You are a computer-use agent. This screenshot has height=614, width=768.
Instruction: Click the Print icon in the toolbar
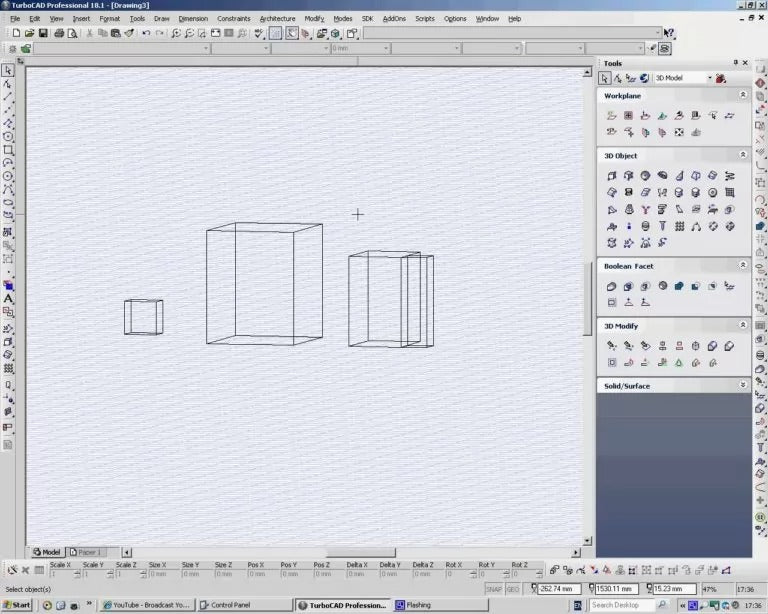59,33
